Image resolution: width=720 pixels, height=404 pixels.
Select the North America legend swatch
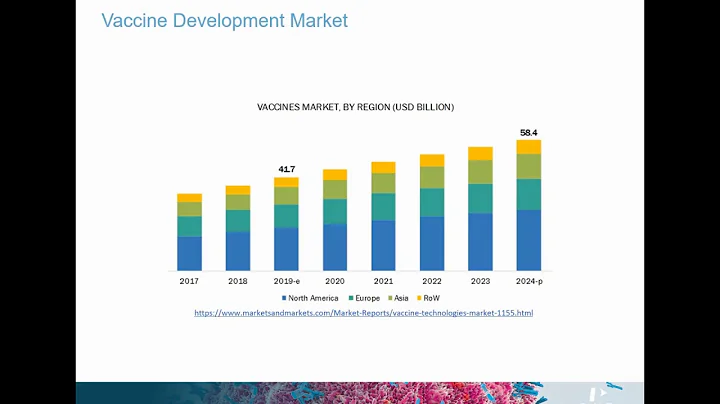pos(284,298)
